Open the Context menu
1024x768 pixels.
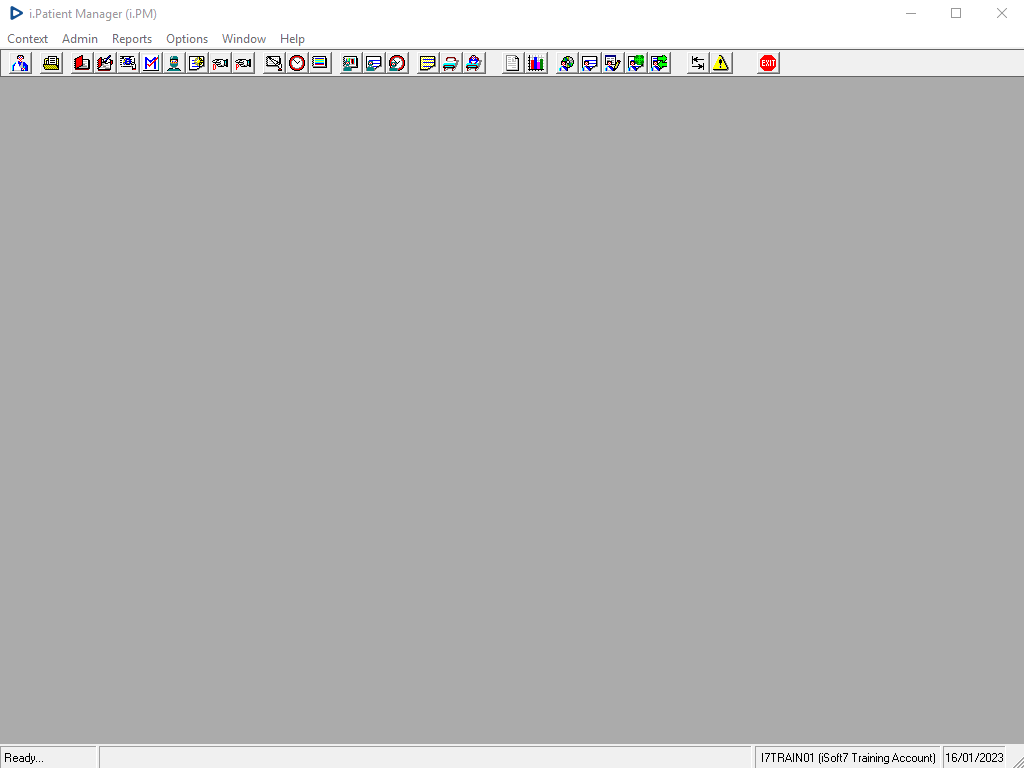tap(27, 39)
